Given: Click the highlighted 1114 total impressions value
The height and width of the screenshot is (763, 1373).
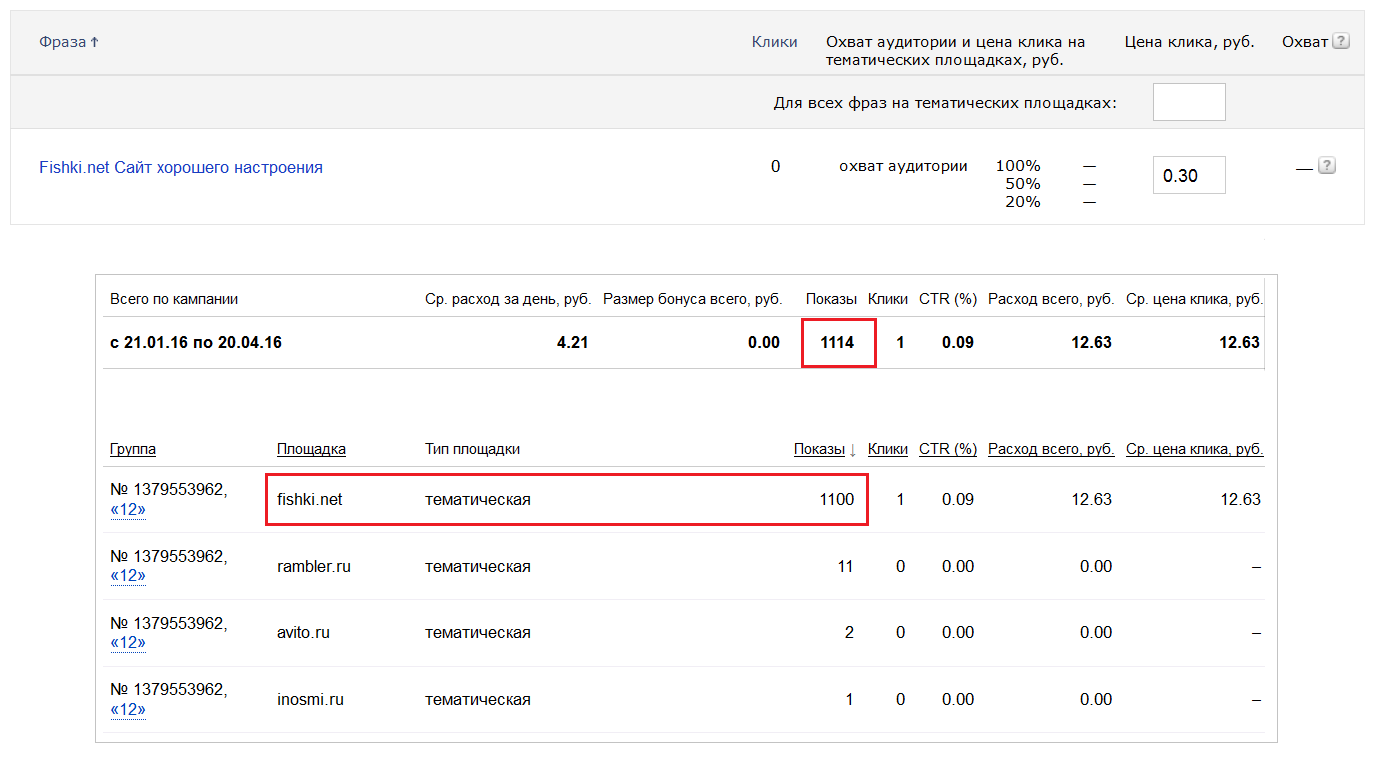Looking at the screenshot, I should [x=837, y=343].
